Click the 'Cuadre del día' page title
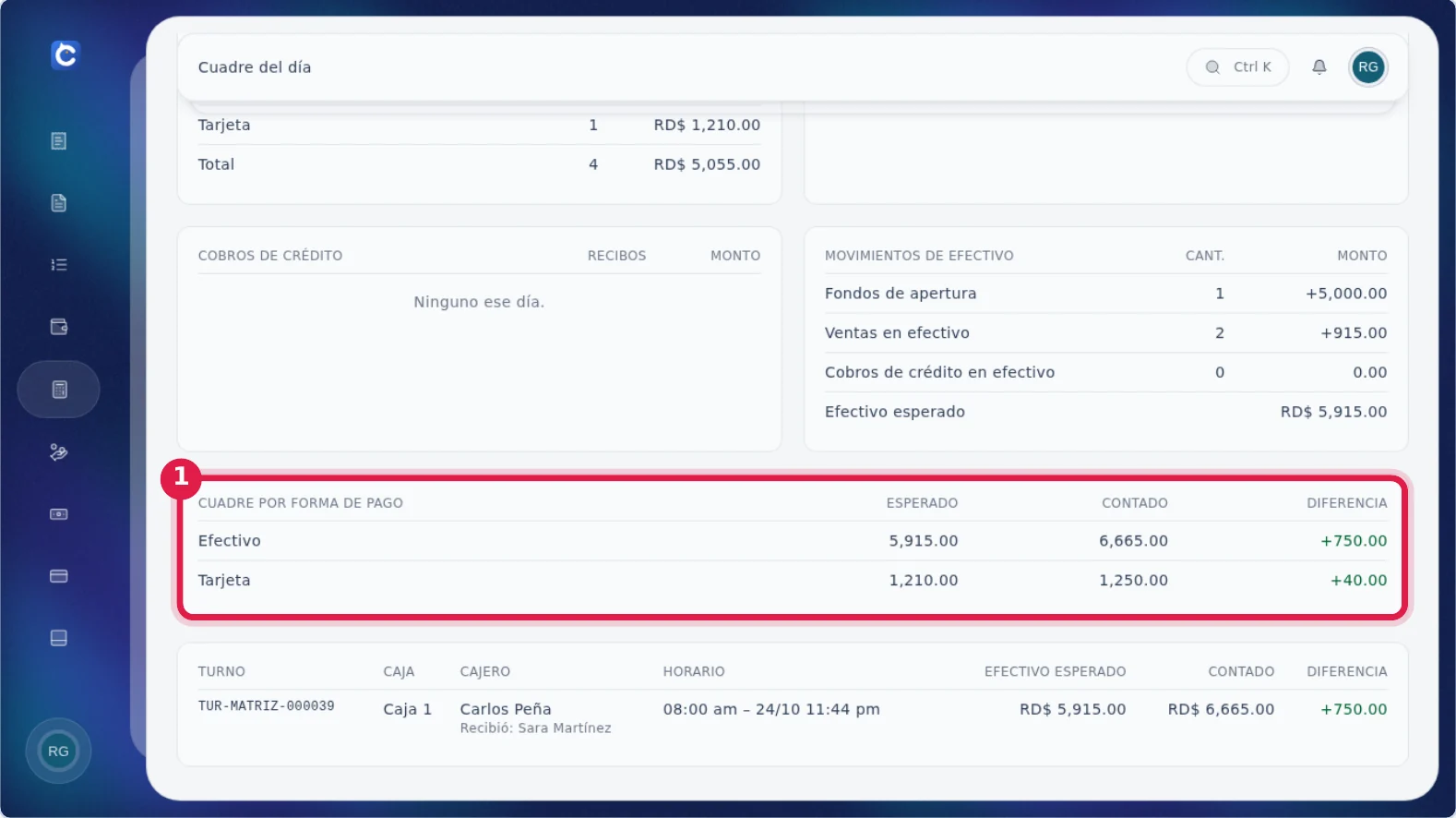Image resolution: width=1456 pixels, height=818 pixels. click(x=255, y=67)
